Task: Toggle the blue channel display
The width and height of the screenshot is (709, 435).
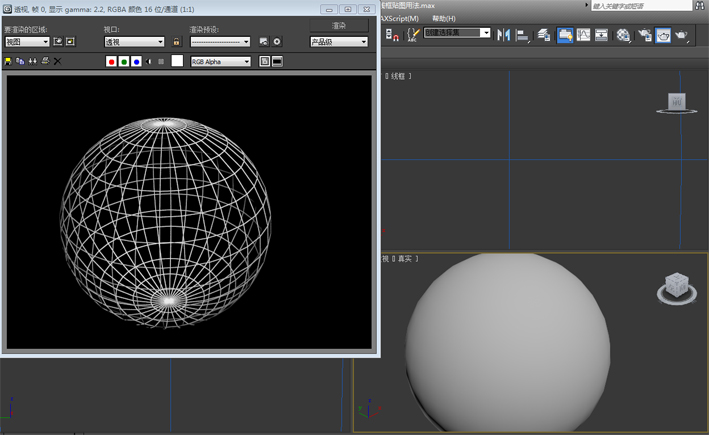Action: [x=136, y=62]
